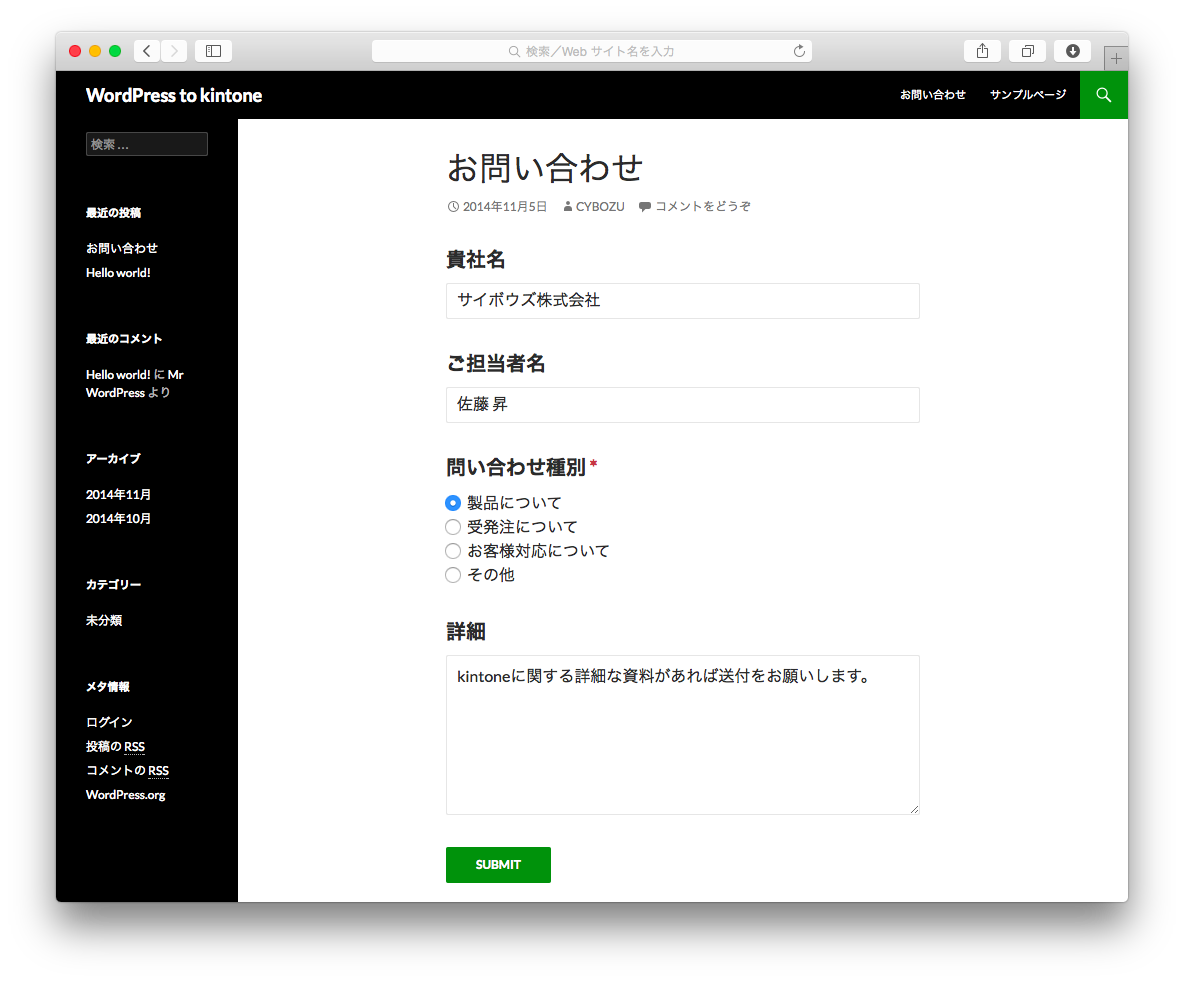Open the Mr WordPress commenter link
This screenshot has height=982, width=1184.
click(134, 384)
